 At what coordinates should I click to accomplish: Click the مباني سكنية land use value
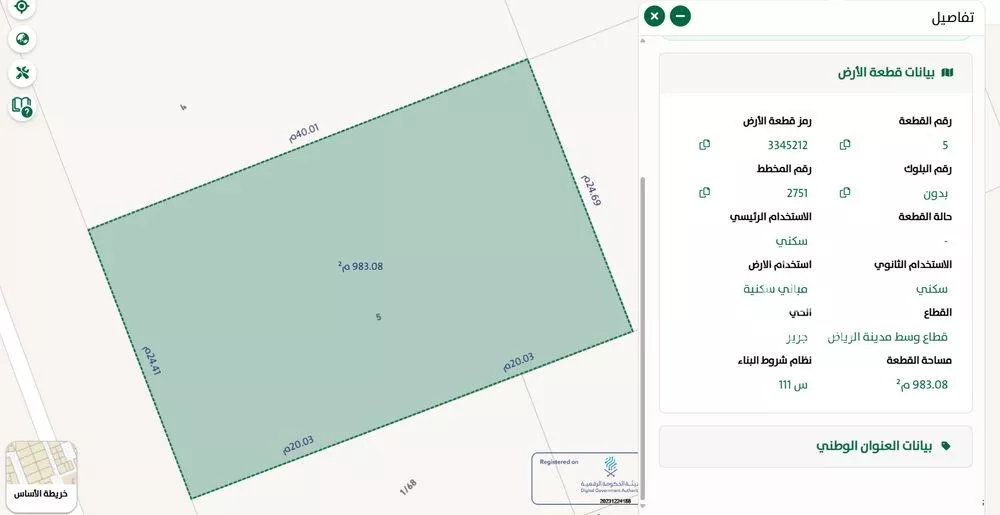775,289
